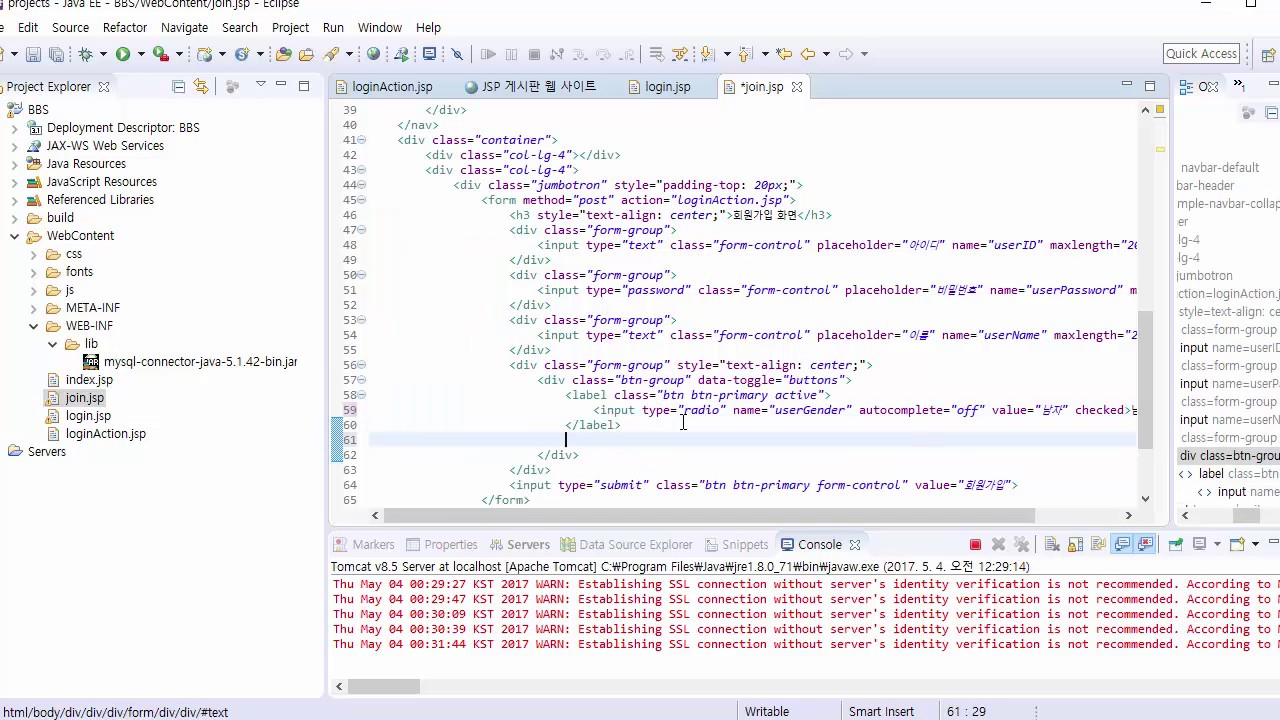Open Project Explorer view menu triangle
Image resolution: width=1280 pixels, height=720 pixels.
coord(260,86)
